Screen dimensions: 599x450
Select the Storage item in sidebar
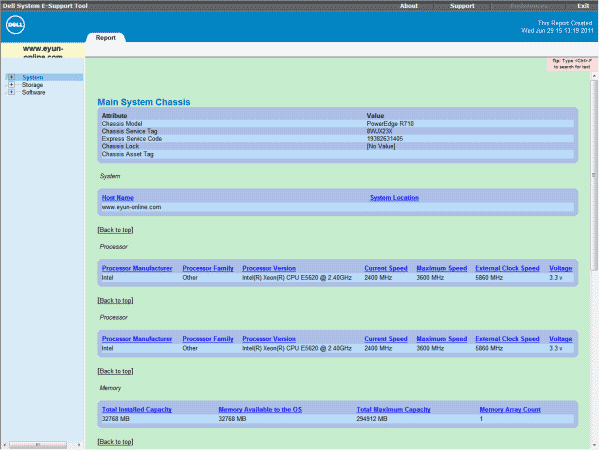click(x=32, y=85)
